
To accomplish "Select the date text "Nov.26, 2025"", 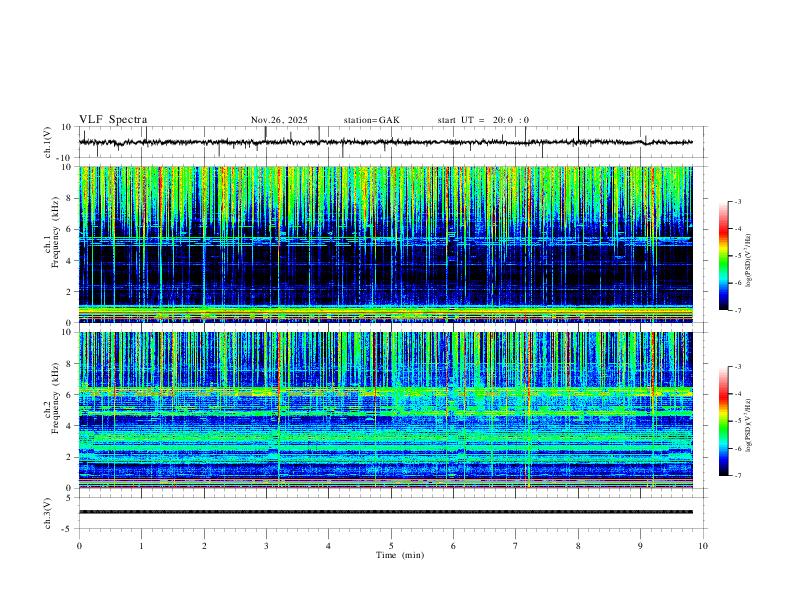I will pos(279,120).
